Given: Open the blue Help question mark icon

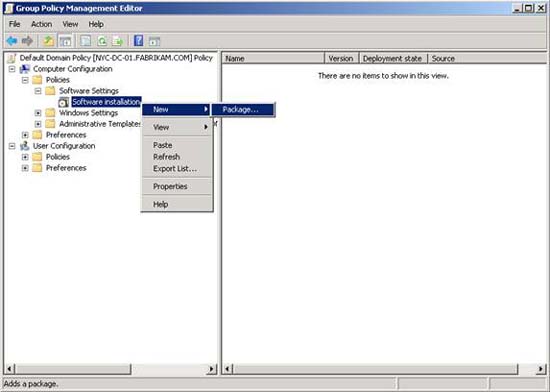Looking at the screenshot, I should point(139,41).
